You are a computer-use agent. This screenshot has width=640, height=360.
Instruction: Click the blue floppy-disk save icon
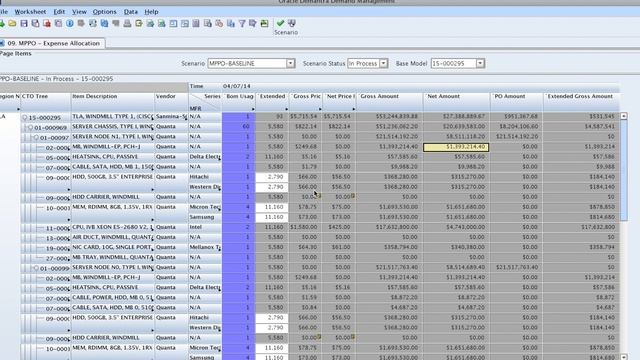tap(24, 23)
